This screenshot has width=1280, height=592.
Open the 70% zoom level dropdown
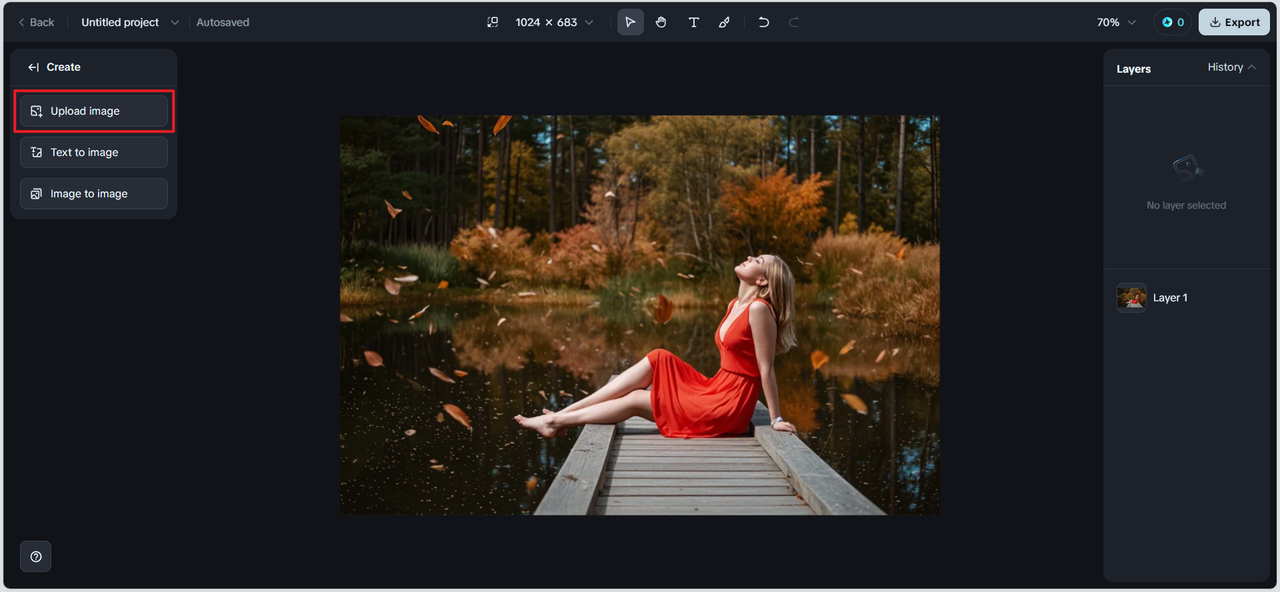coord(1116,22)
